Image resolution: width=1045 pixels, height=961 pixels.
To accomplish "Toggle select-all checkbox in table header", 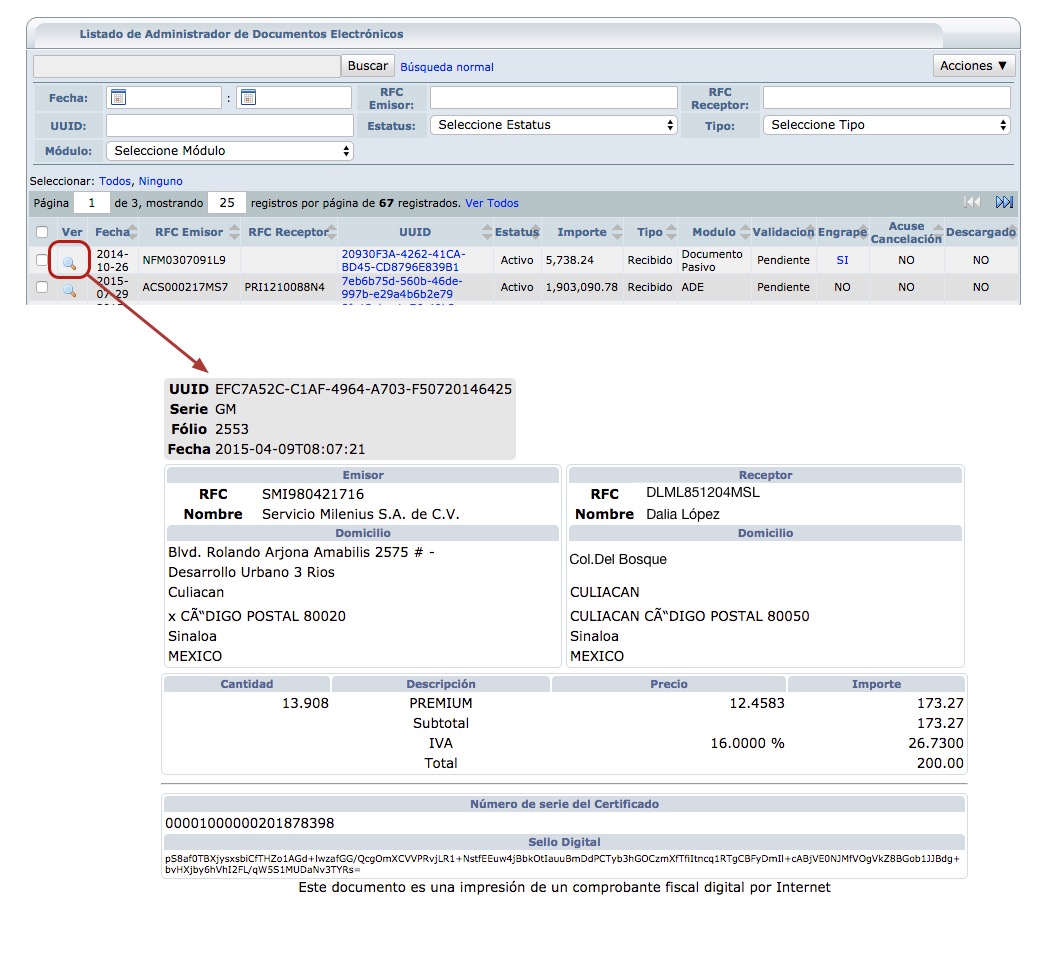I will 42,232.
